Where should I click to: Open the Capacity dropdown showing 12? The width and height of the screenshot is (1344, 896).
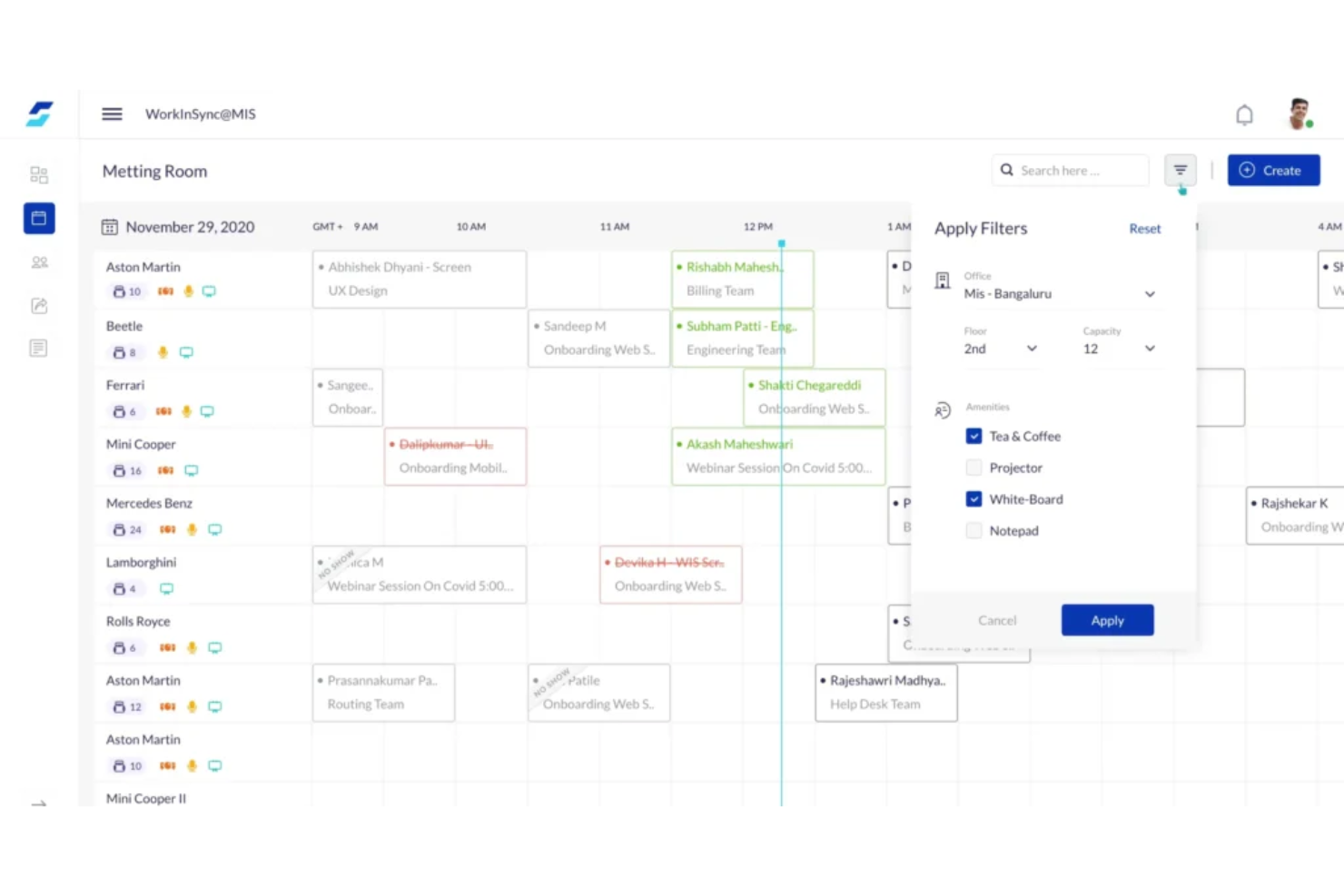(1150, 349)
